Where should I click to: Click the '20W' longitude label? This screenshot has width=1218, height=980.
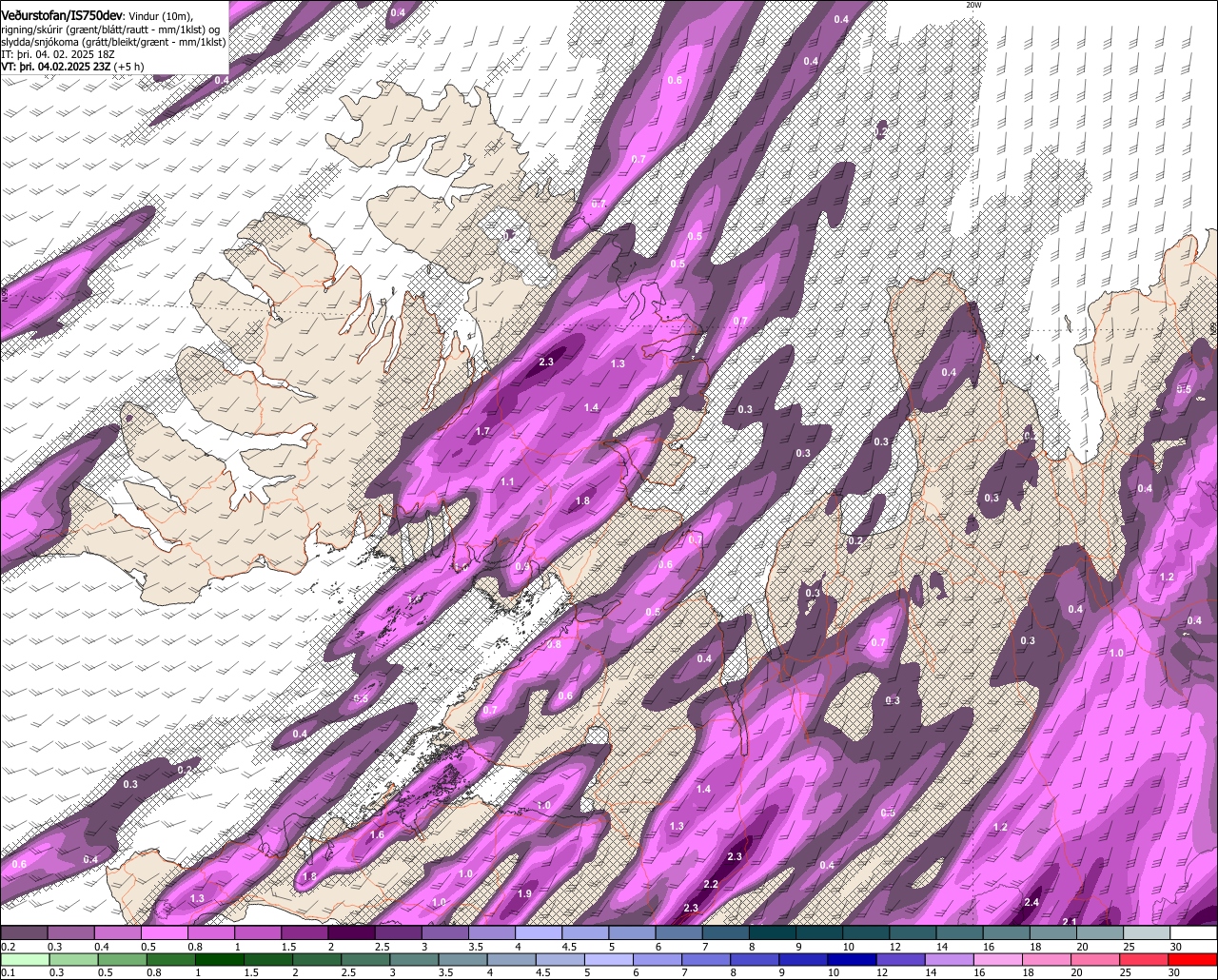(x=972, y=5)
